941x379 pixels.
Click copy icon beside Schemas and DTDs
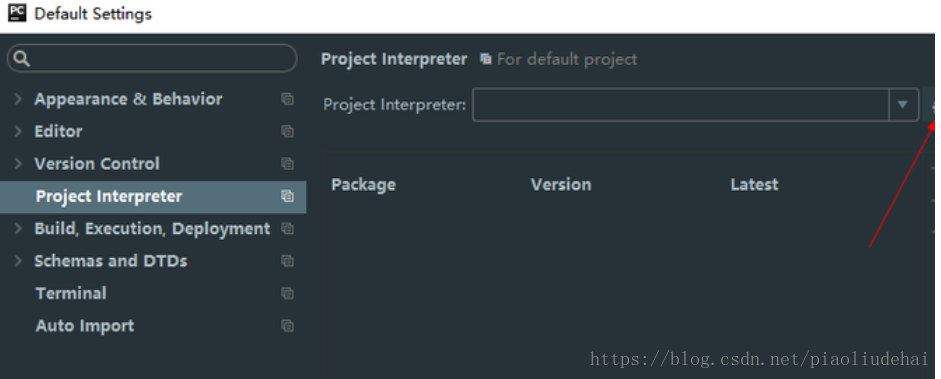click(x=287, y=261)
